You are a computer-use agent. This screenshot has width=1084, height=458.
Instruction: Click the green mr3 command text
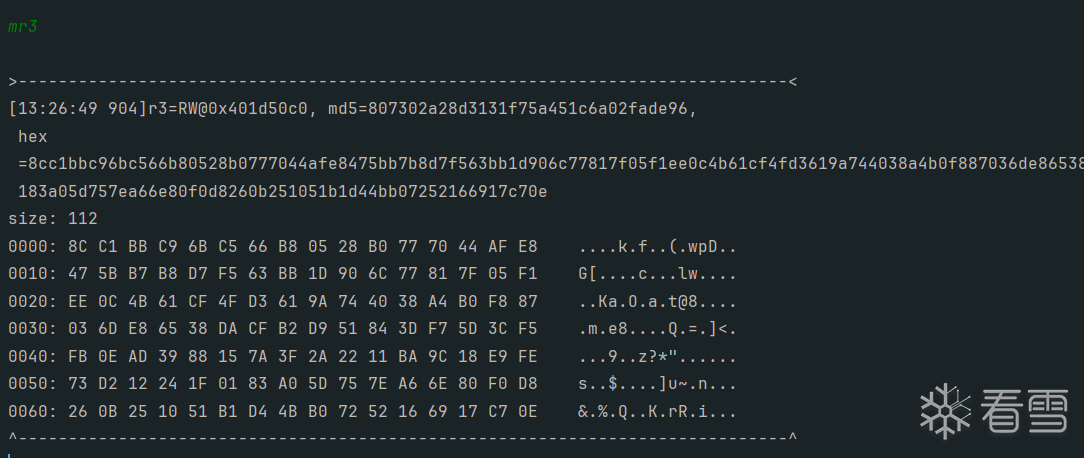click(23, 27)
